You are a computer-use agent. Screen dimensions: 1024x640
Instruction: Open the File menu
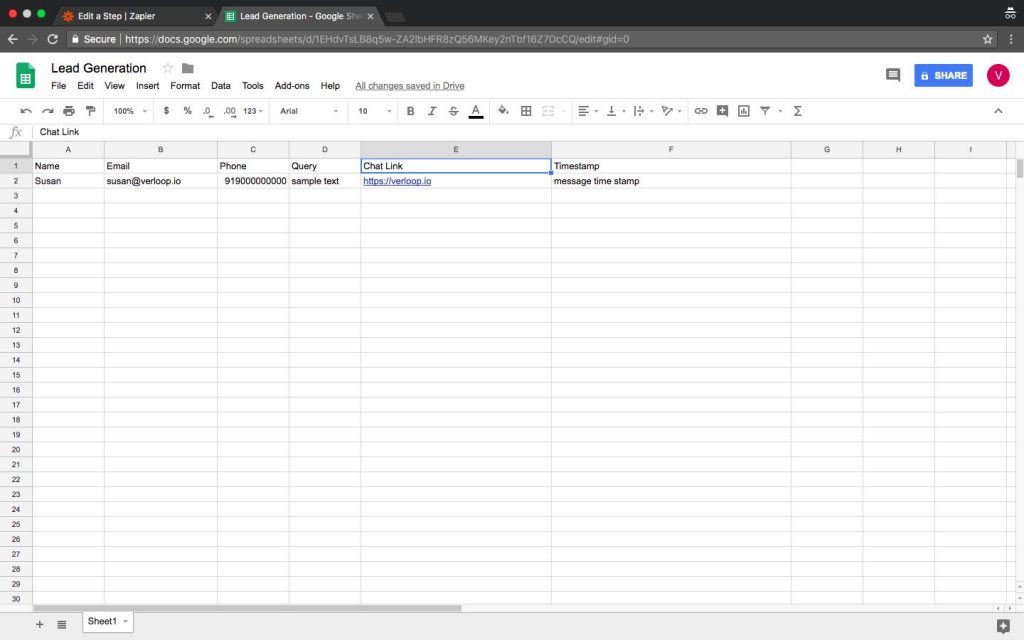59,86
